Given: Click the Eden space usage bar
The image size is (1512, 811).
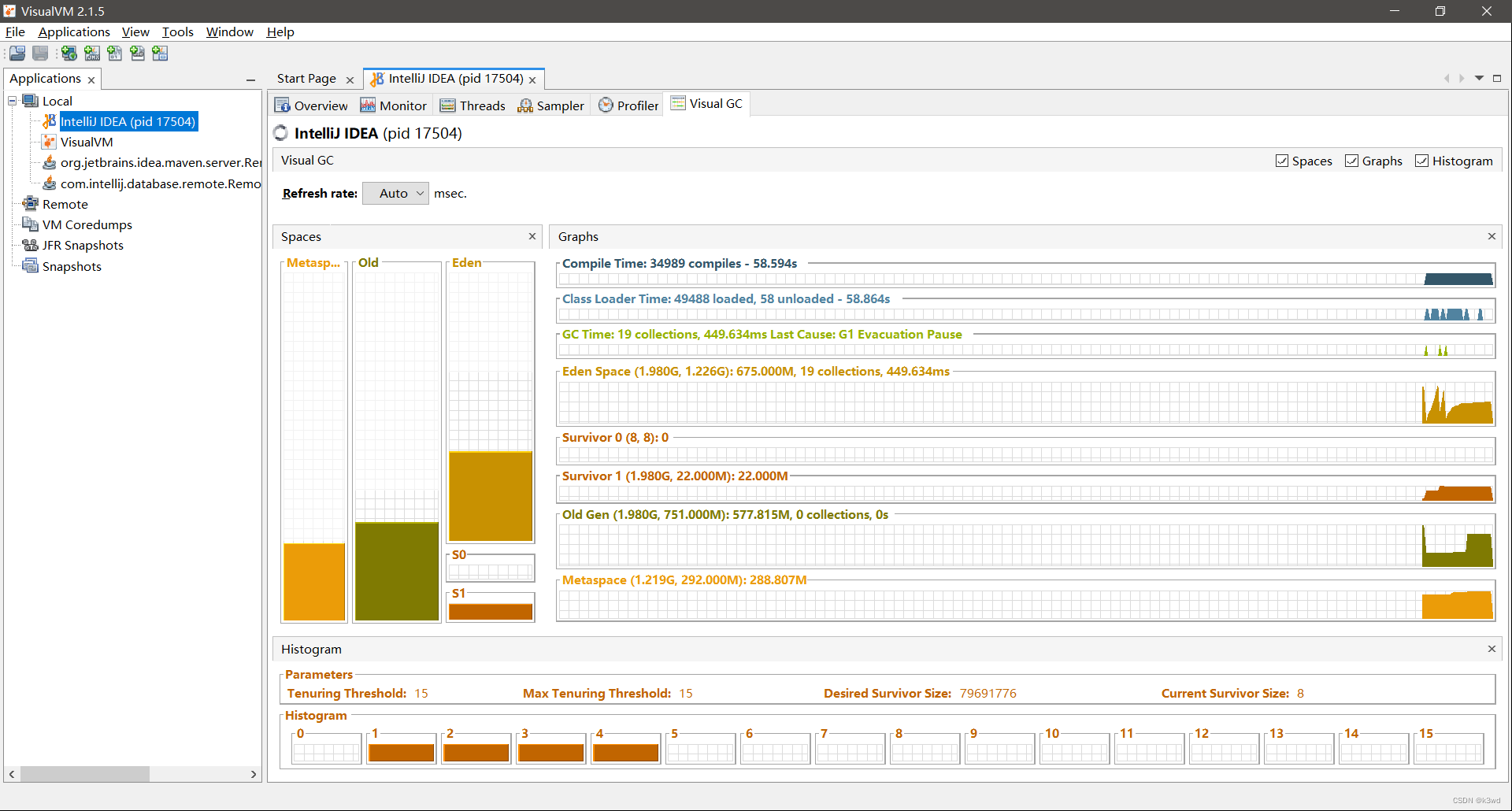Looking at the screenshot, I should click(x=491, y=496).
